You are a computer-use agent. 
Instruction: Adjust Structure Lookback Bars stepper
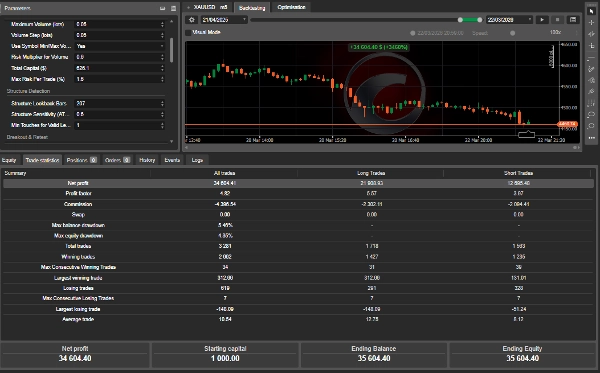pos(162,103)
